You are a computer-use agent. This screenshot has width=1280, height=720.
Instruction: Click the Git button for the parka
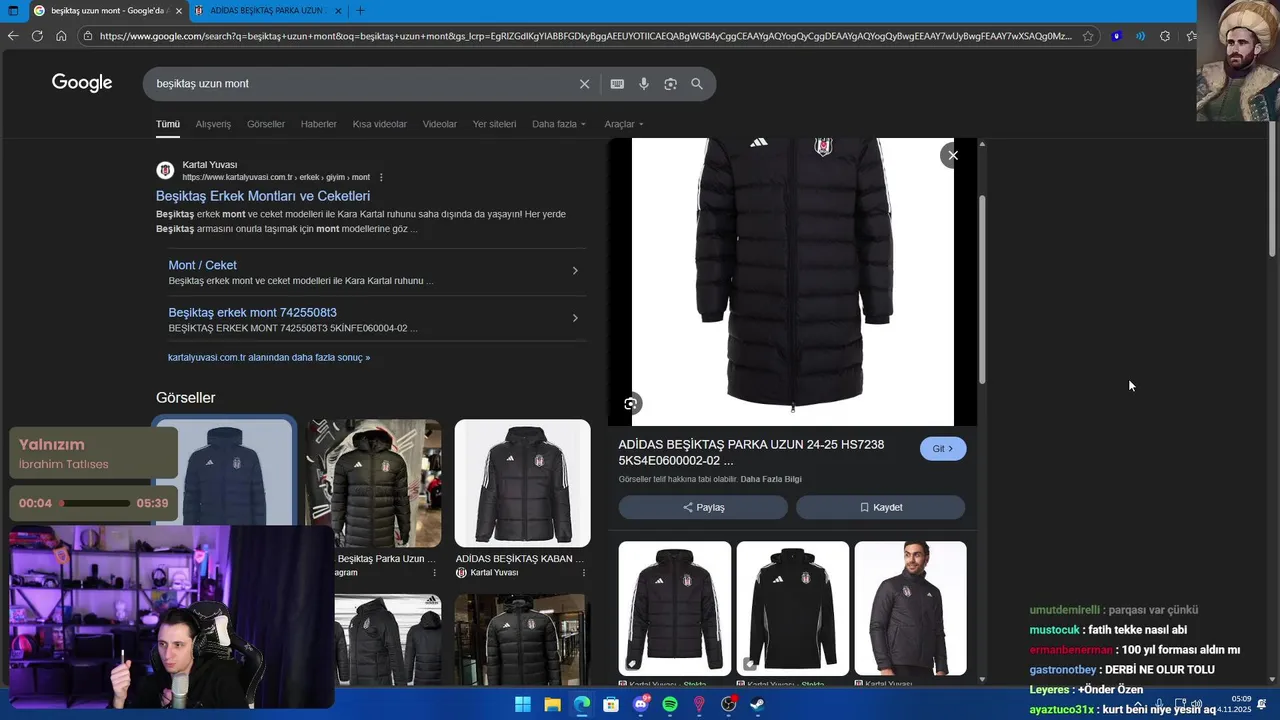pyautogui.click(x=943, y=449)
